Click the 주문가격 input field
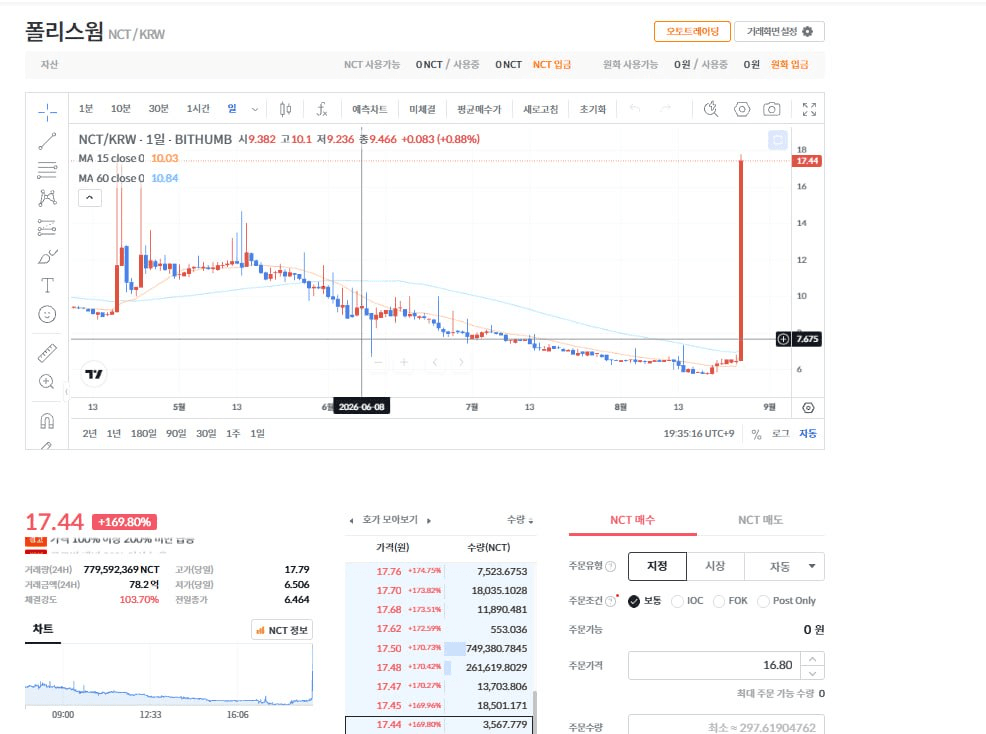 [714, 665]
